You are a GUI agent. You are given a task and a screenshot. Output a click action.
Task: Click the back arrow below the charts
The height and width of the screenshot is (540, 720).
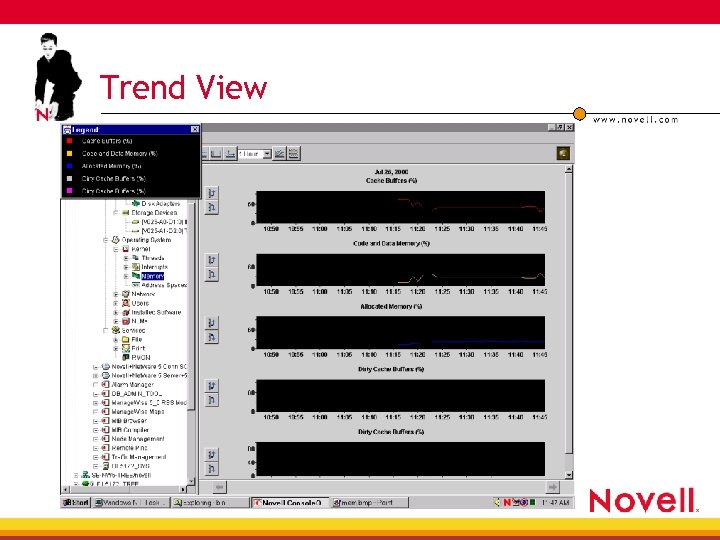coord(219,487)
